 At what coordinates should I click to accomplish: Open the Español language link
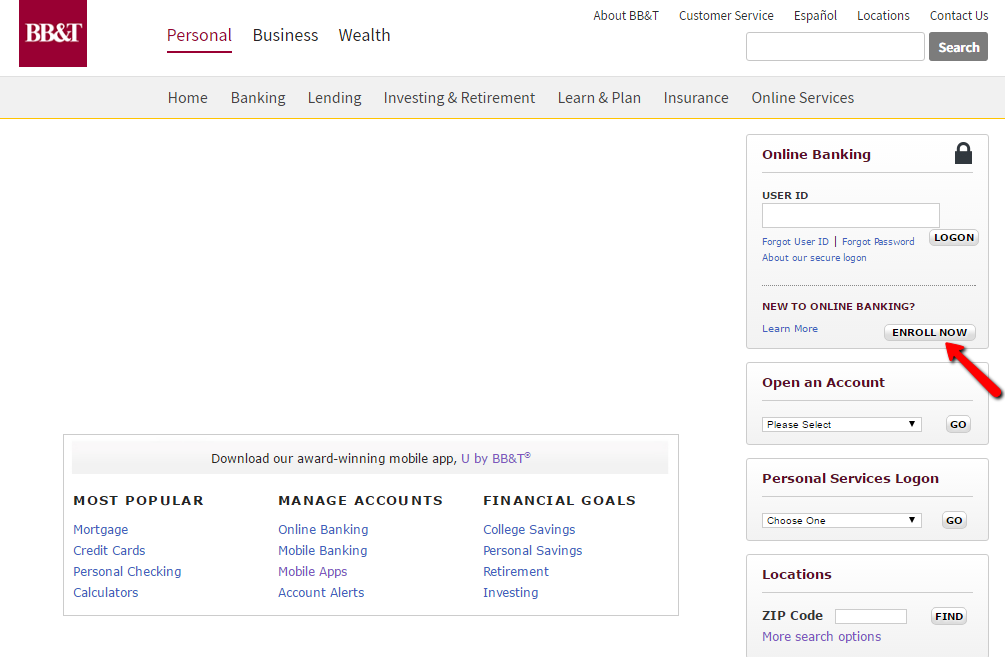815,15
